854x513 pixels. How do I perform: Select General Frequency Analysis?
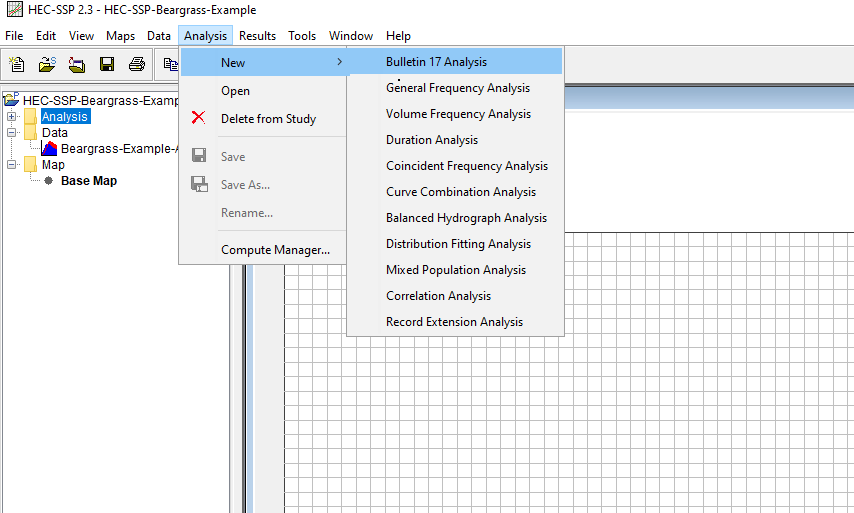click(455, 88)
